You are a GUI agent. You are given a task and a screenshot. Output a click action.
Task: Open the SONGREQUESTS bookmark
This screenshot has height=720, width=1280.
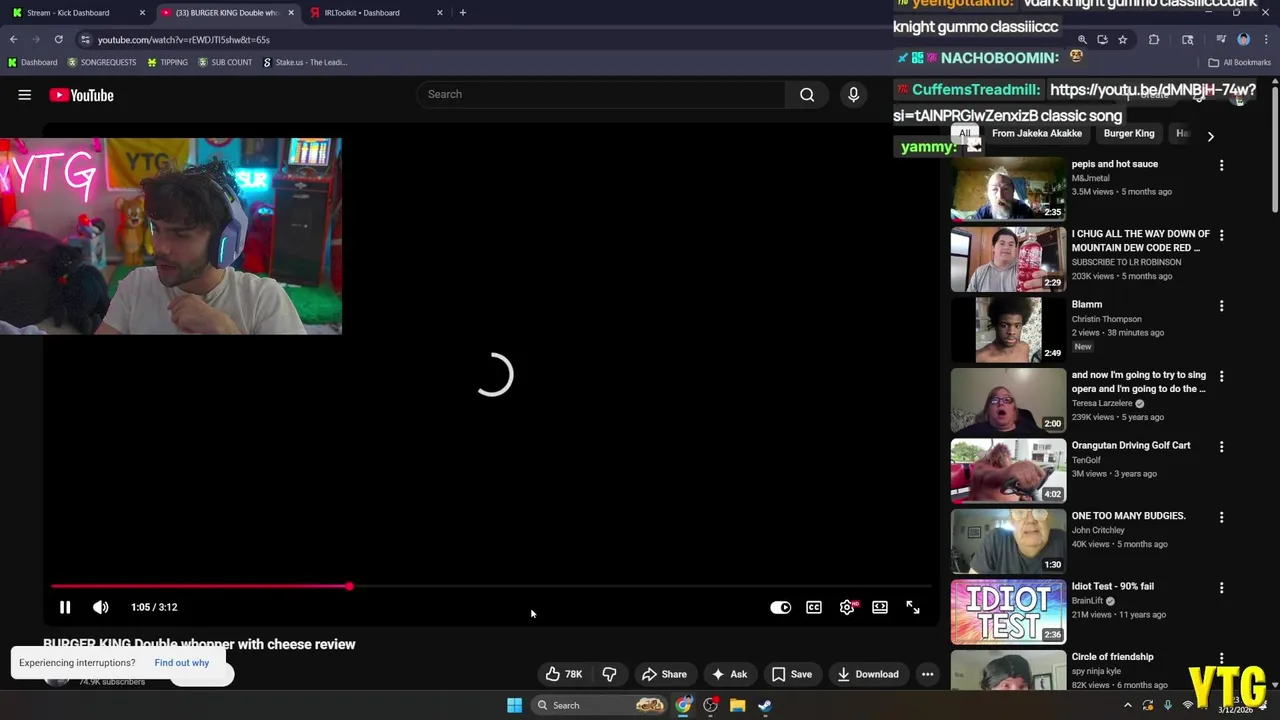tap(101, 62)
